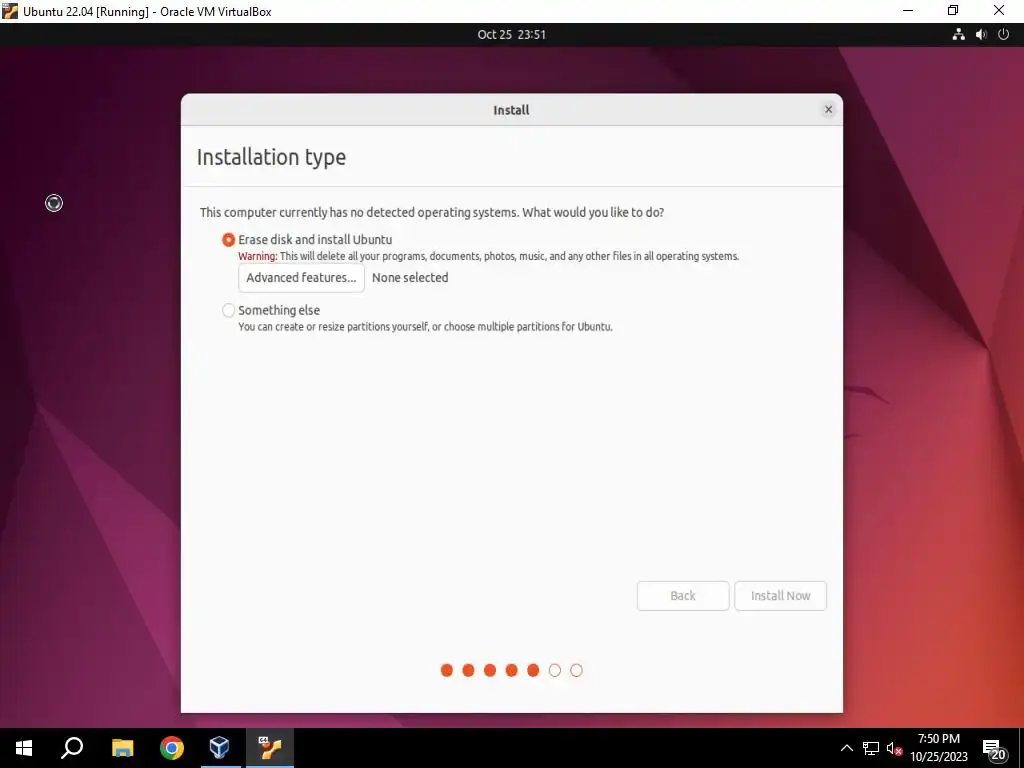Click the Install title bar text
The height and width of the screenshot is (768, 1024).
[x=511, y=110]
